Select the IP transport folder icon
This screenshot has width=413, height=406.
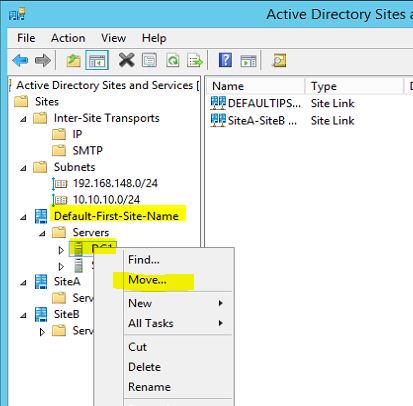pos(59,134)
